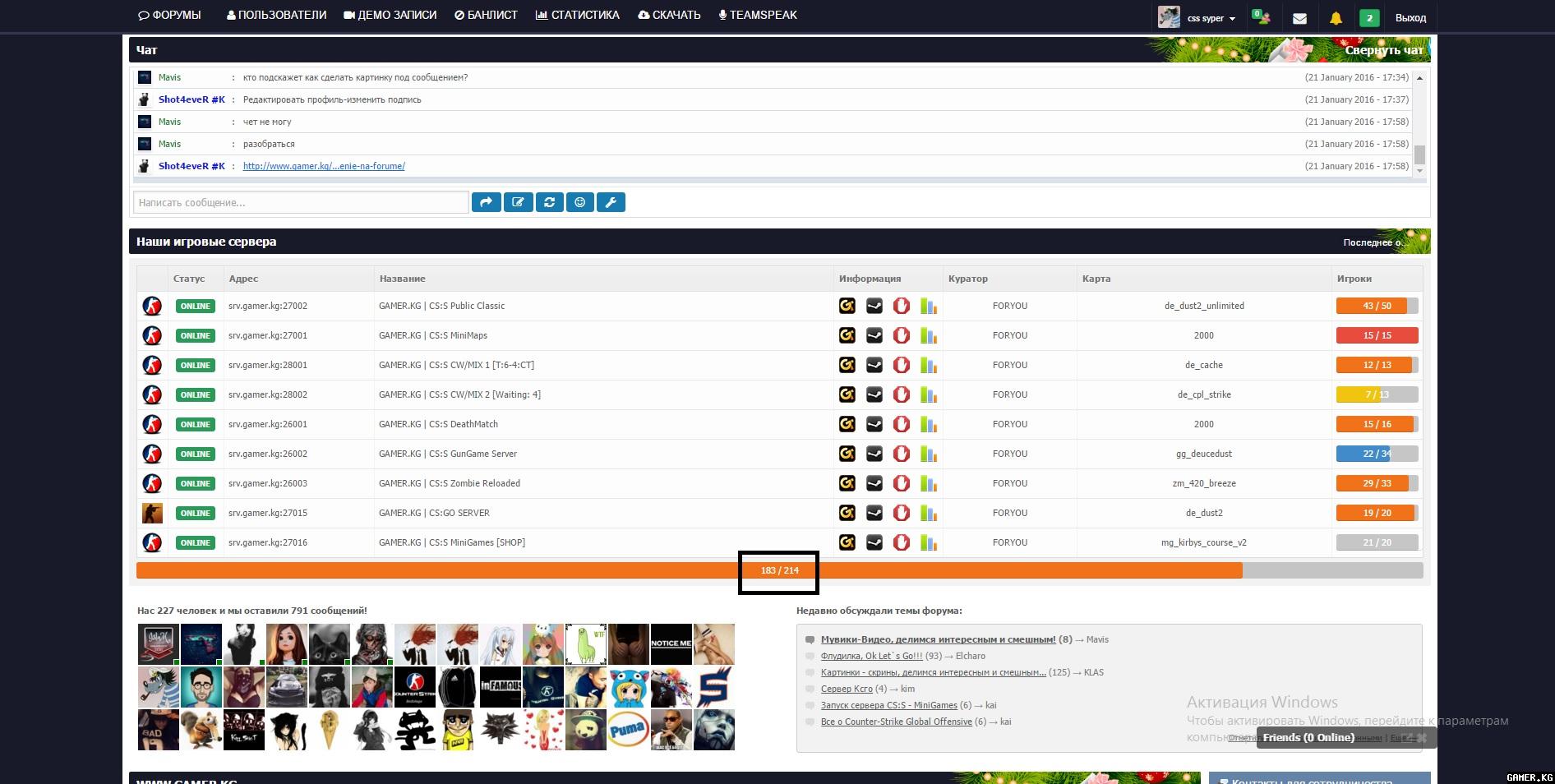This screenshot has width=1555, height=784.
Task: Click the Выход logout link
Action: pos(1410,18)
